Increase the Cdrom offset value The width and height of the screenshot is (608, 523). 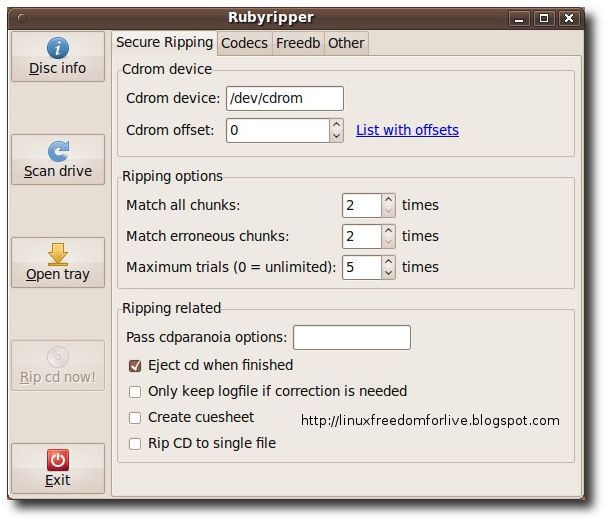click(x=336, y=124)
